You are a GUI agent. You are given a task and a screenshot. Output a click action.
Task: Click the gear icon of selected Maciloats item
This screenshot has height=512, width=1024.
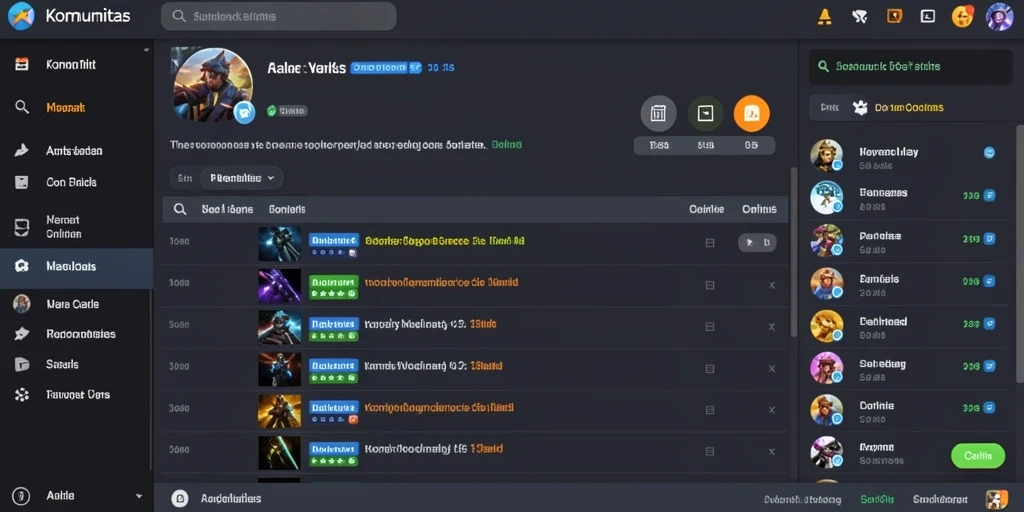coord(22,266)
